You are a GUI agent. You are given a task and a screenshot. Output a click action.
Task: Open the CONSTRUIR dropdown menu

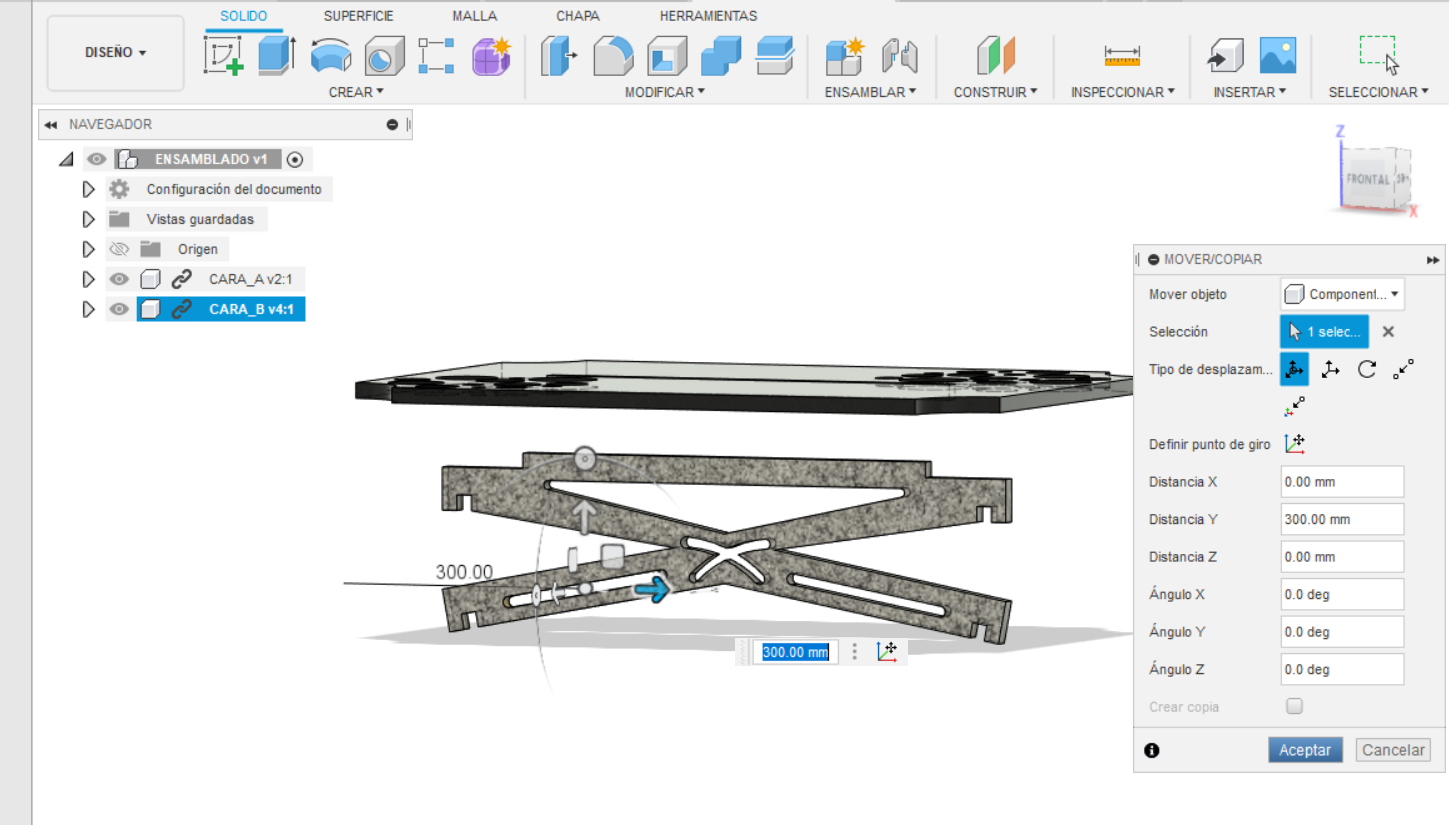(996, 92)
